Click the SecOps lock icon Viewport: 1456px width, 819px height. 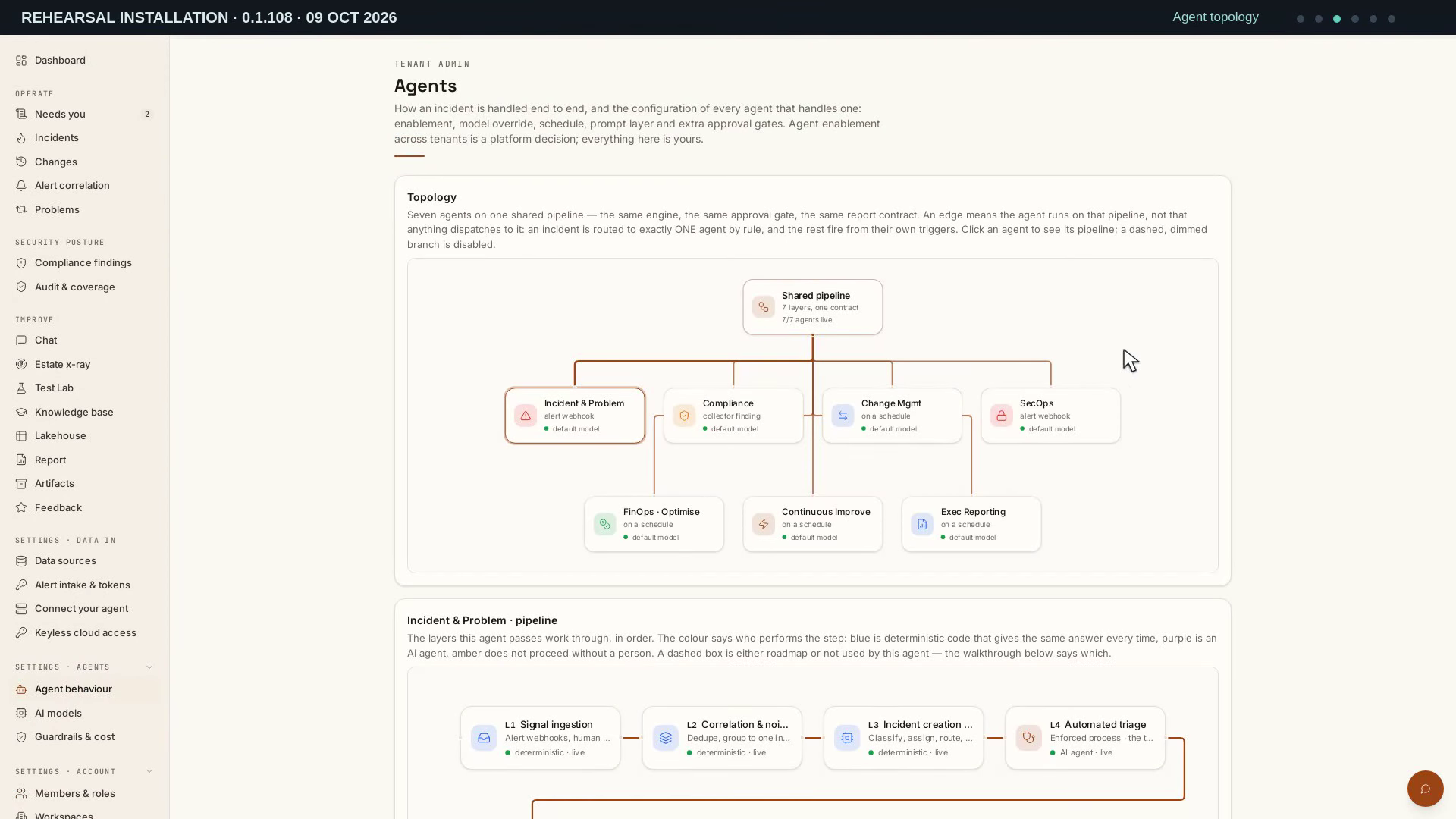coord(1001,416)
